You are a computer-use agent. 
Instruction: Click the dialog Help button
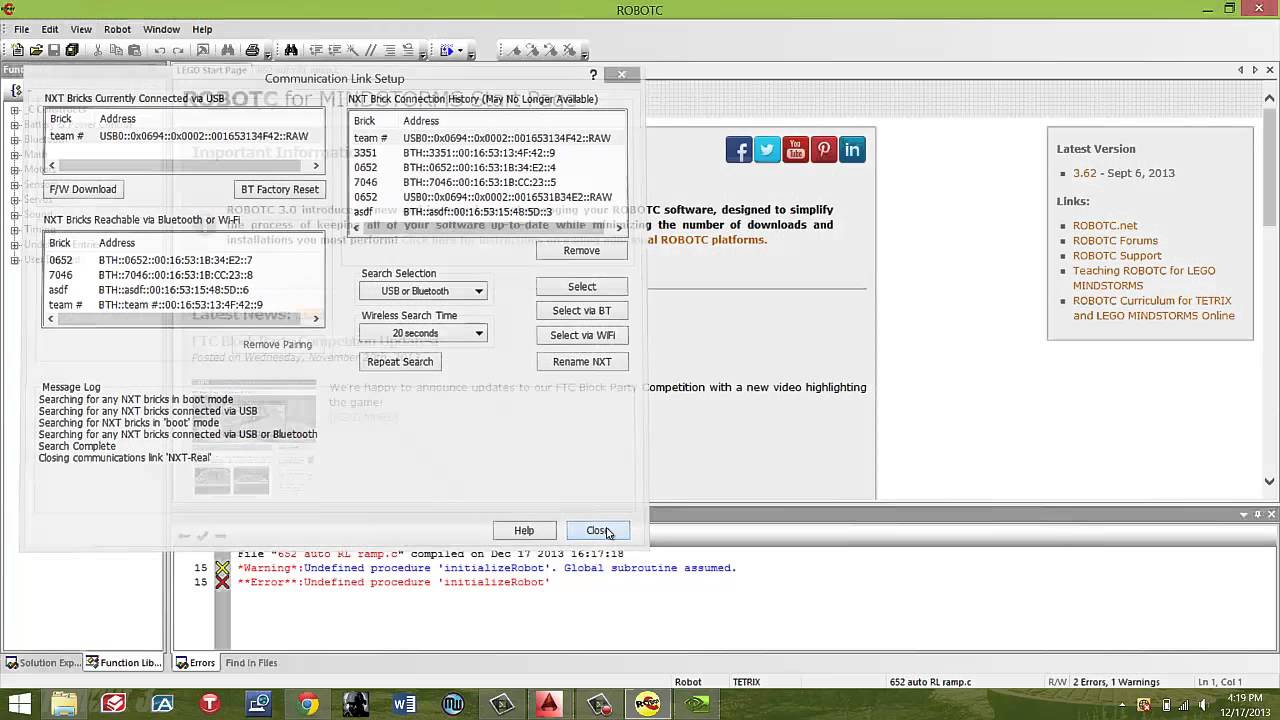(524, 531)
